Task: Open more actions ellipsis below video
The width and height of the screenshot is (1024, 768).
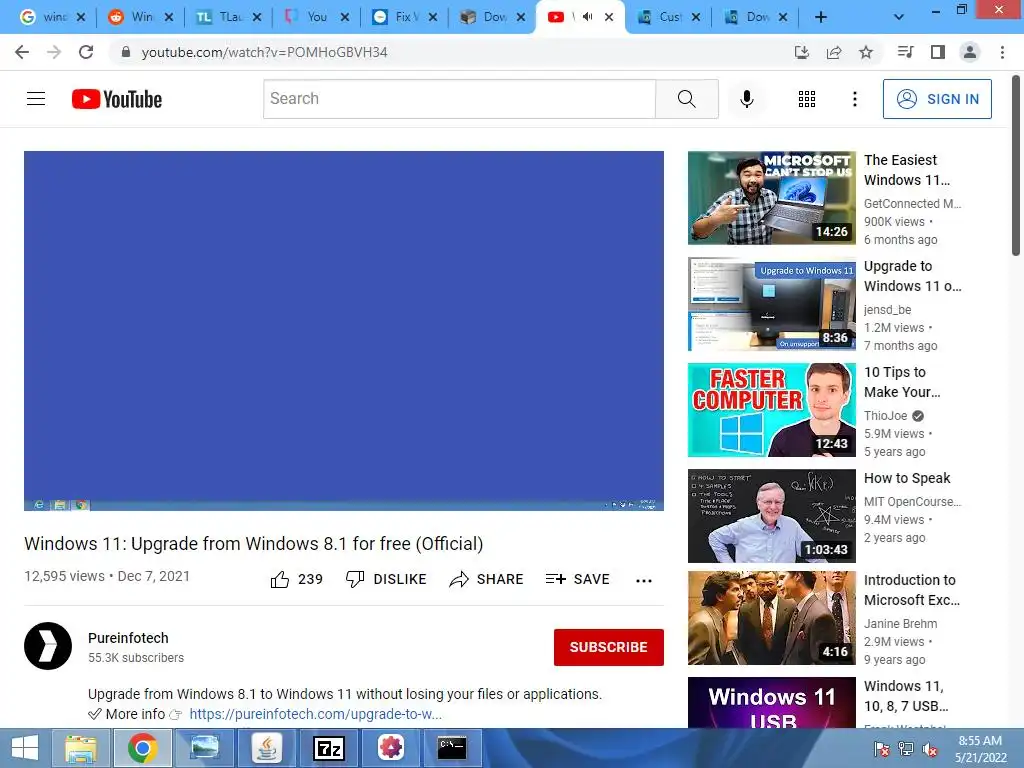Action: (644, 581)
